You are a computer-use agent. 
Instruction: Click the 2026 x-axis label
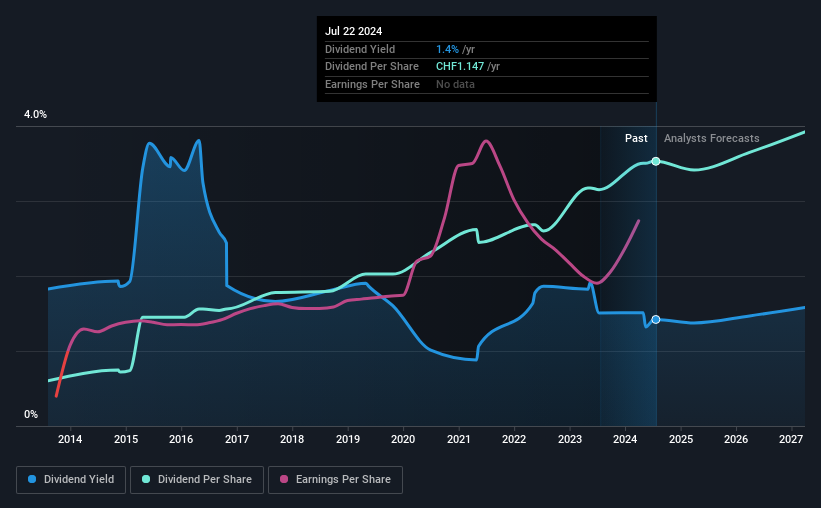736,439
